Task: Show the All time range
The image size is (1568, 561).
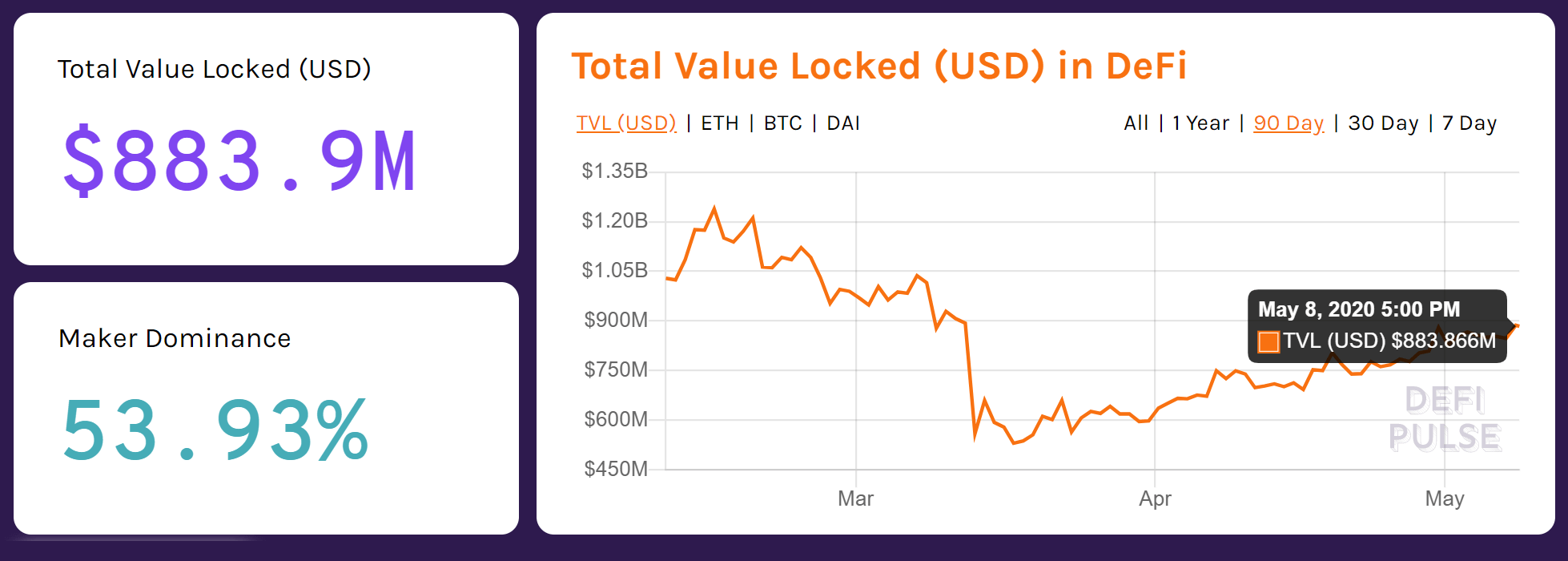Action: pos(1135,123)
